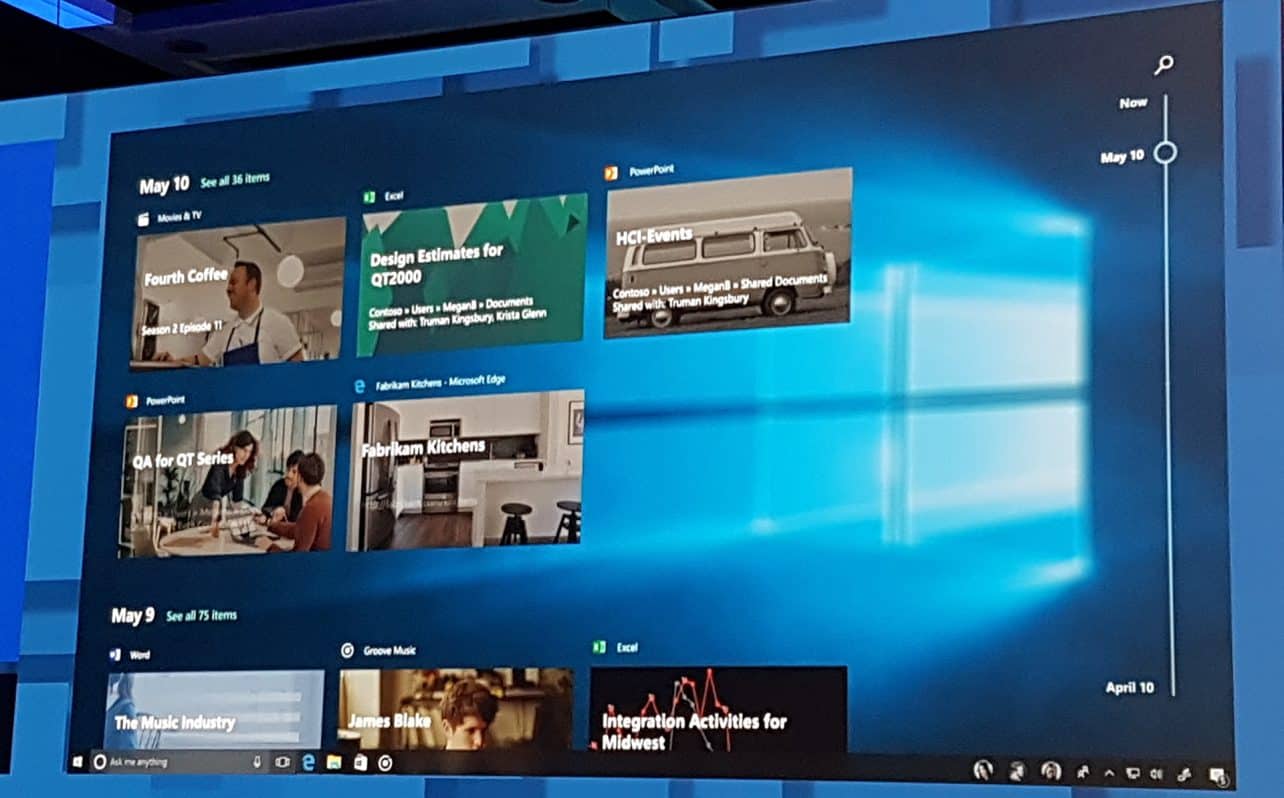Click the People icon in the taskbar

coord(1083,772)
